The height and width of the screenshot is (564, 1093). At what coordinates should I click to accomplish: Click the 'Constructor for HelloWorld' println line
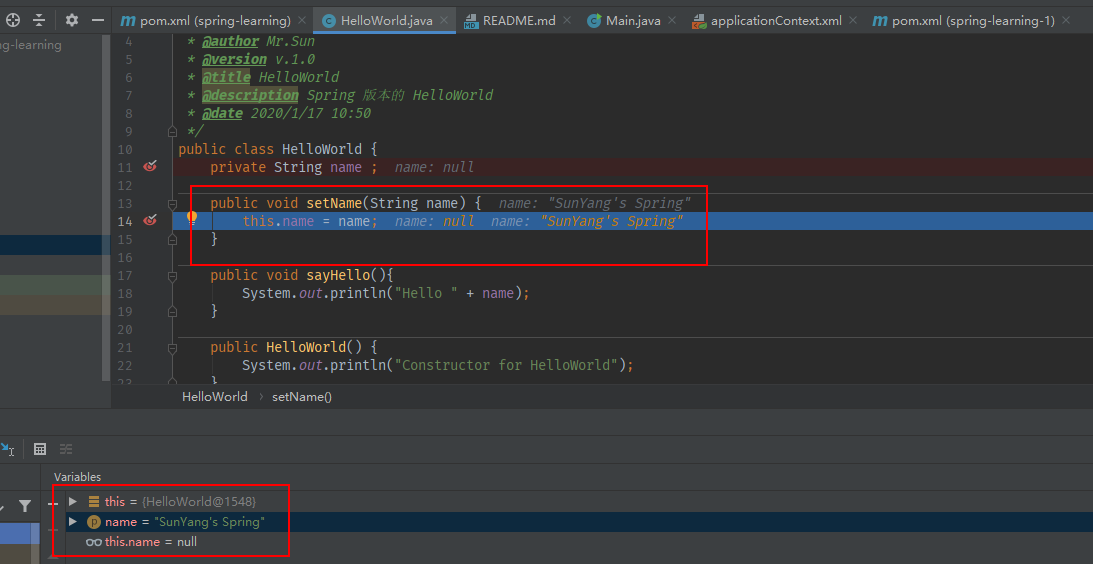pos(438,365)
